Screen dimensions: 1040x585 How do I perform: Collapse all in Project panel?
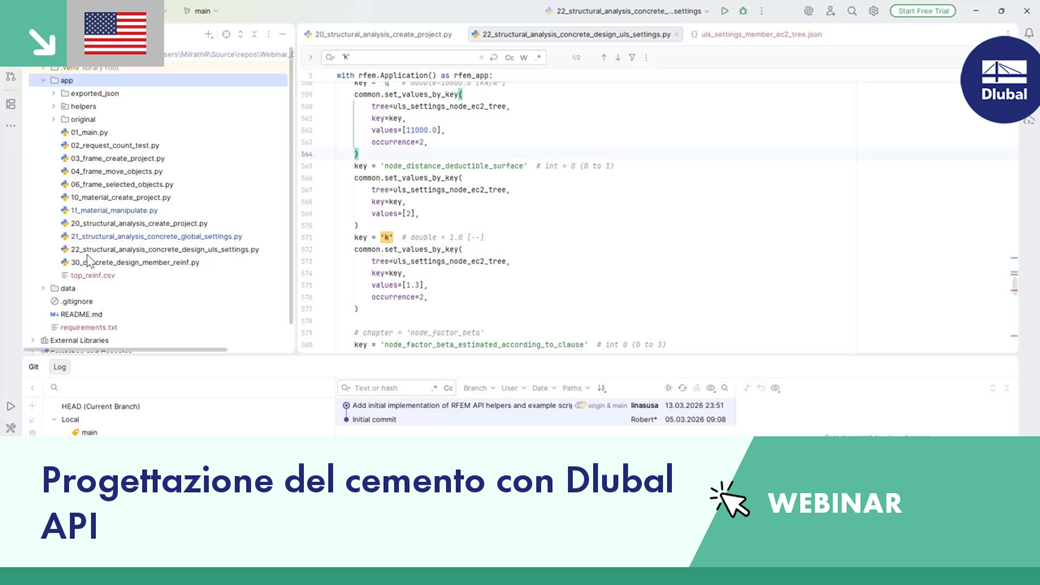tap(254, 34)
